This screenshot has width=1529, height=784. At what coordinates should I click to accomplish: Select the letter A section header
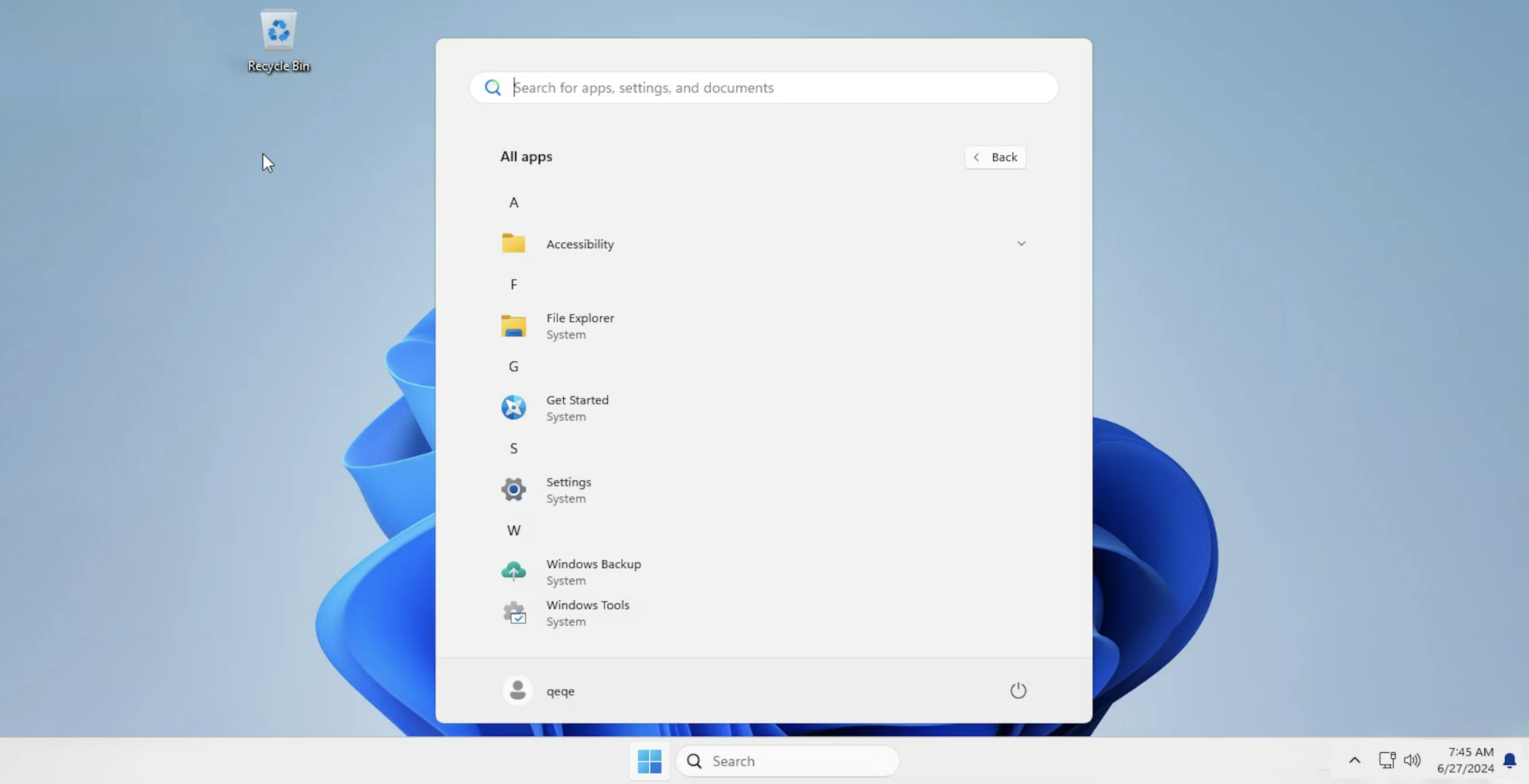[x=513, y=202]
